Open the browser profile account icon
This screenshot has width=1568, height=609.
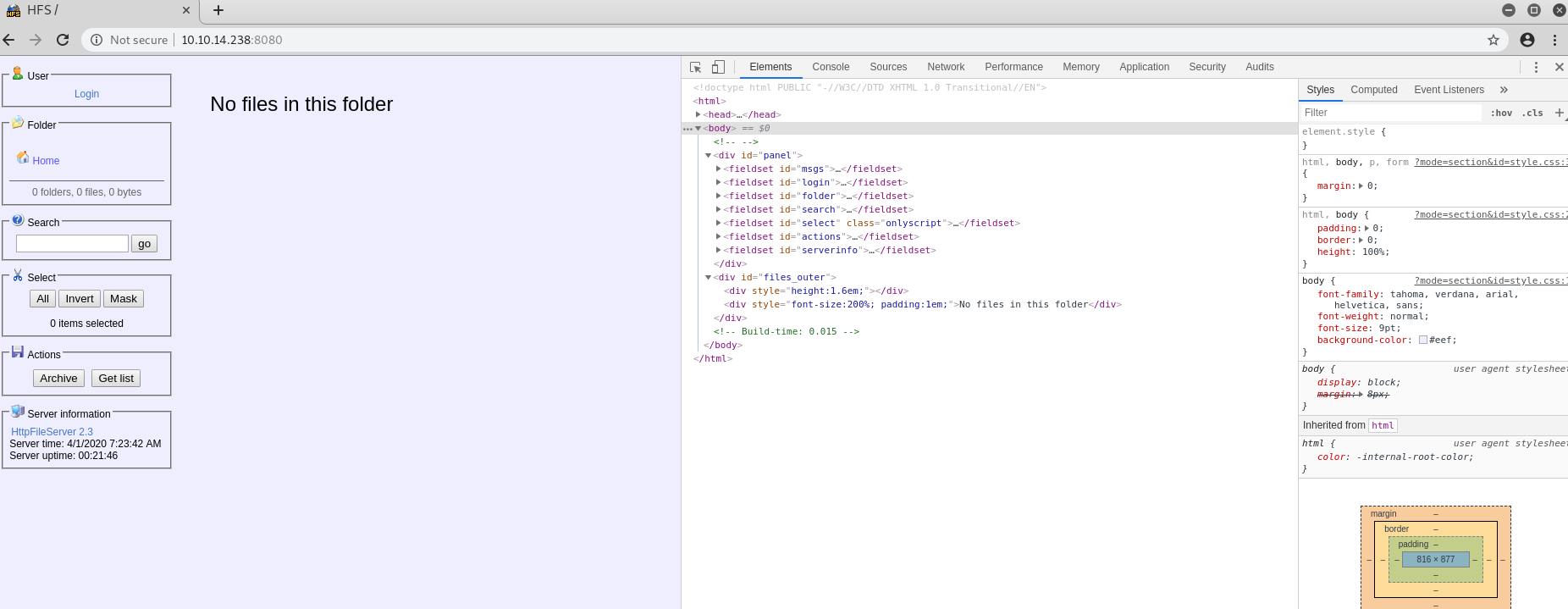coord(1527,40)
